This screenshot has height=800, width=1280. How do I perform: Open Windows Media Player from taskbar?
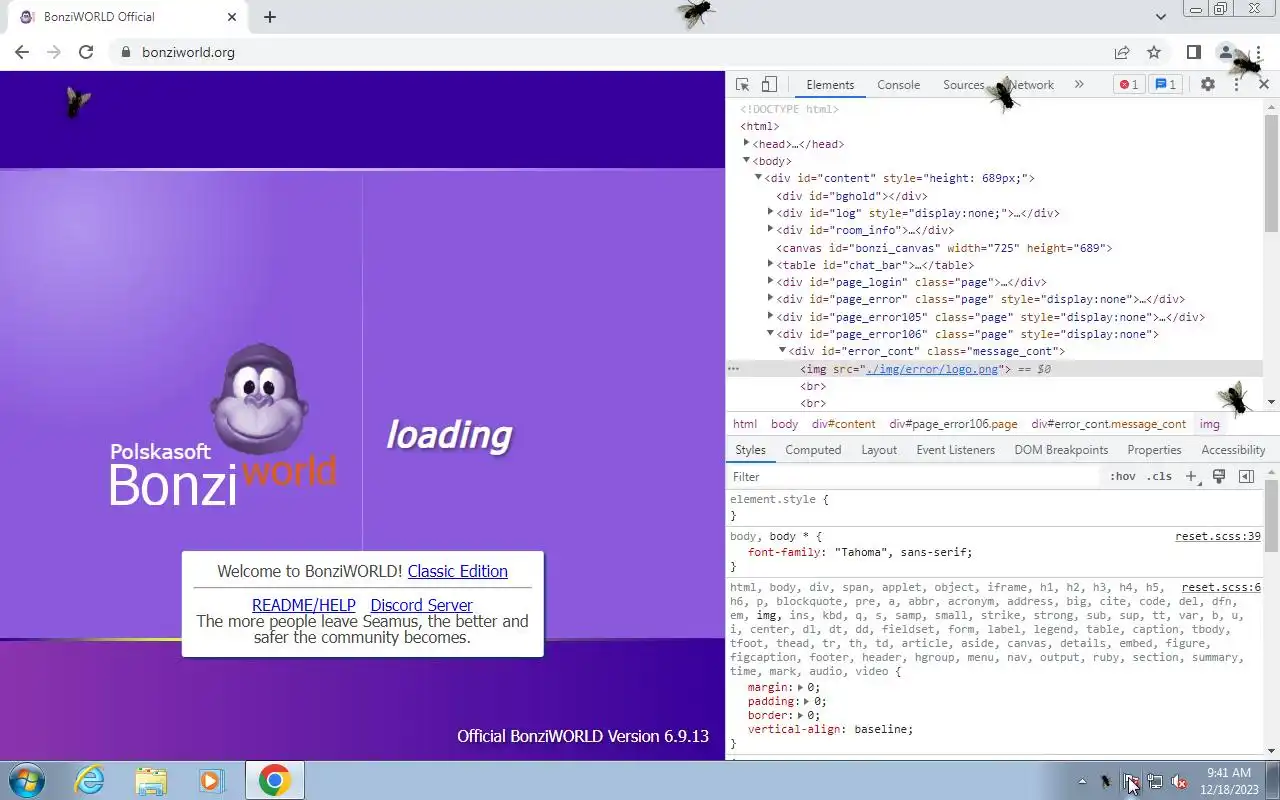click(x=211, y=780)
